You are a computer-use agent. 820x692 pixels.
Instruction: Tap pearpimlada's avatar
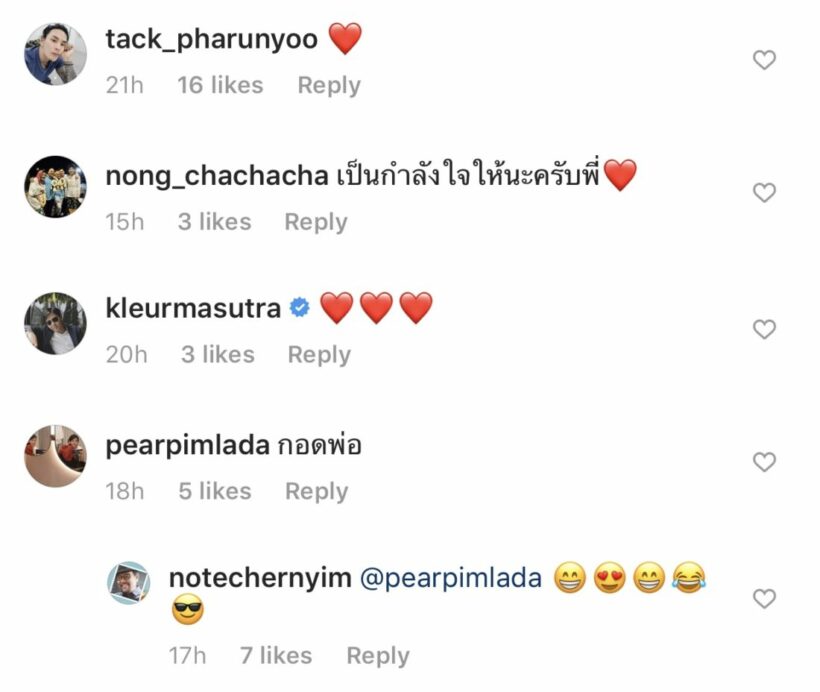pos(55,456)
